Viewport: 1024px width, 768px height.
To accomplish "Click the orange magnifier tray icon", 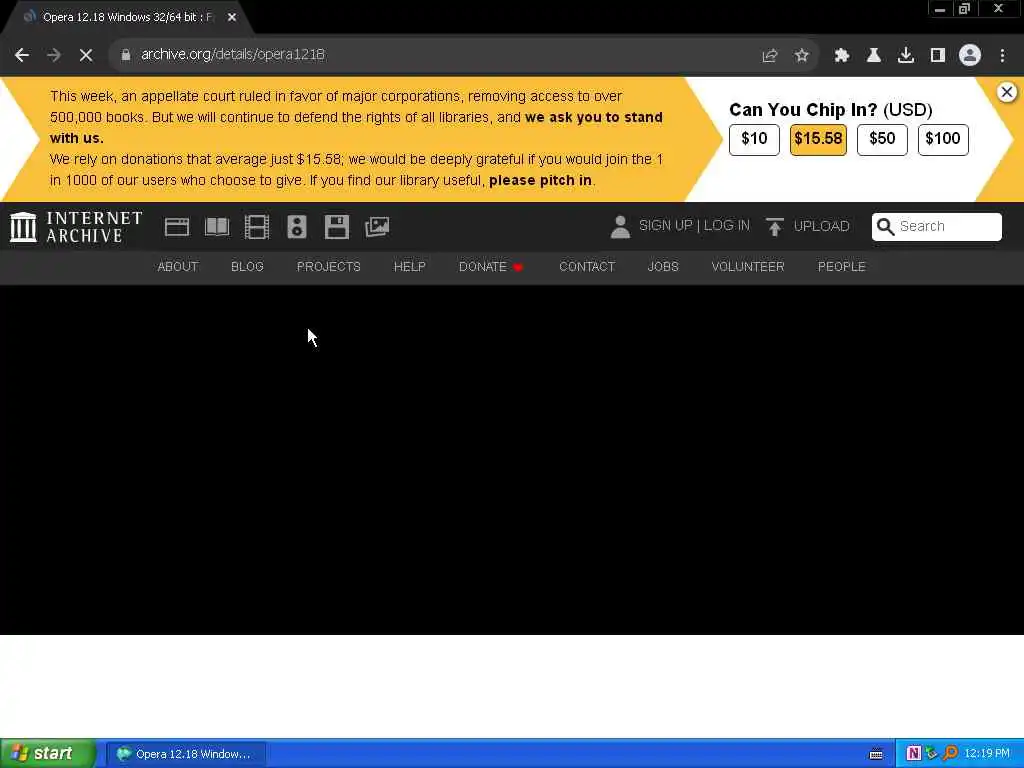I will (950, 754).
